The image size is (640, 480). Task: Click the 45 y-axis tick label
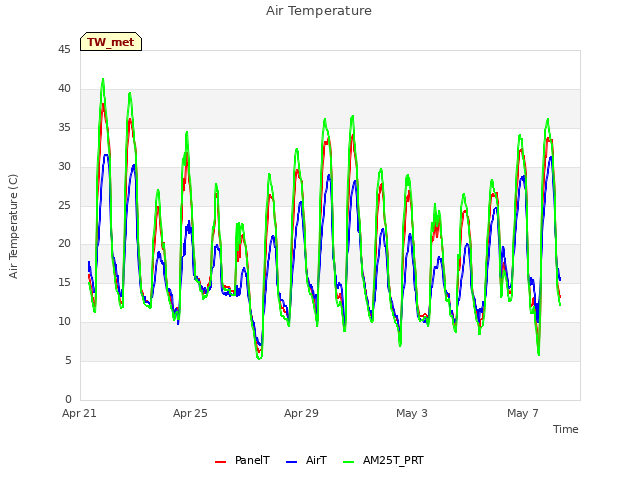(64, 50)
